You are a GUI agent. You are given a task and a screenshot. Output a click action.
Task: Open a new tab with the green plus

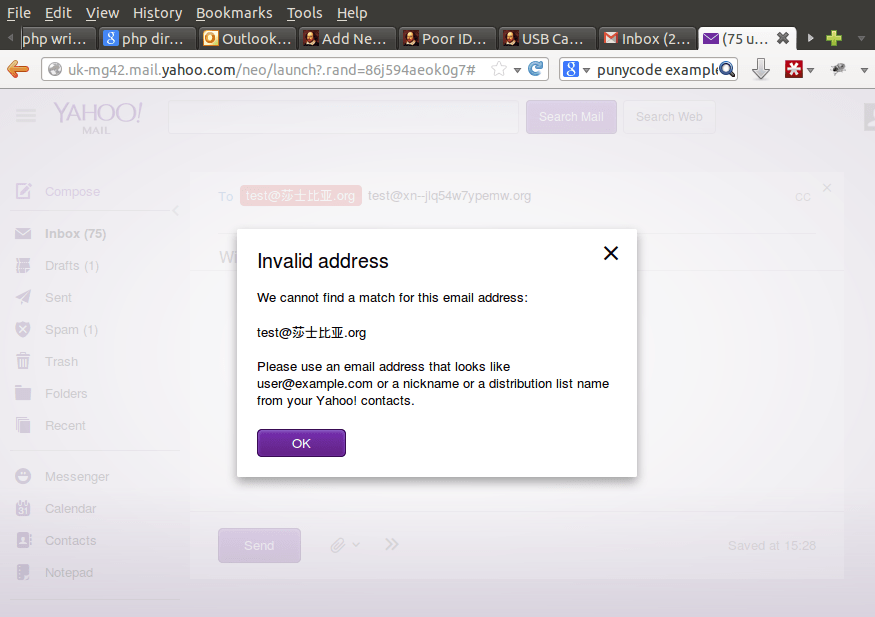click(834, 38)
